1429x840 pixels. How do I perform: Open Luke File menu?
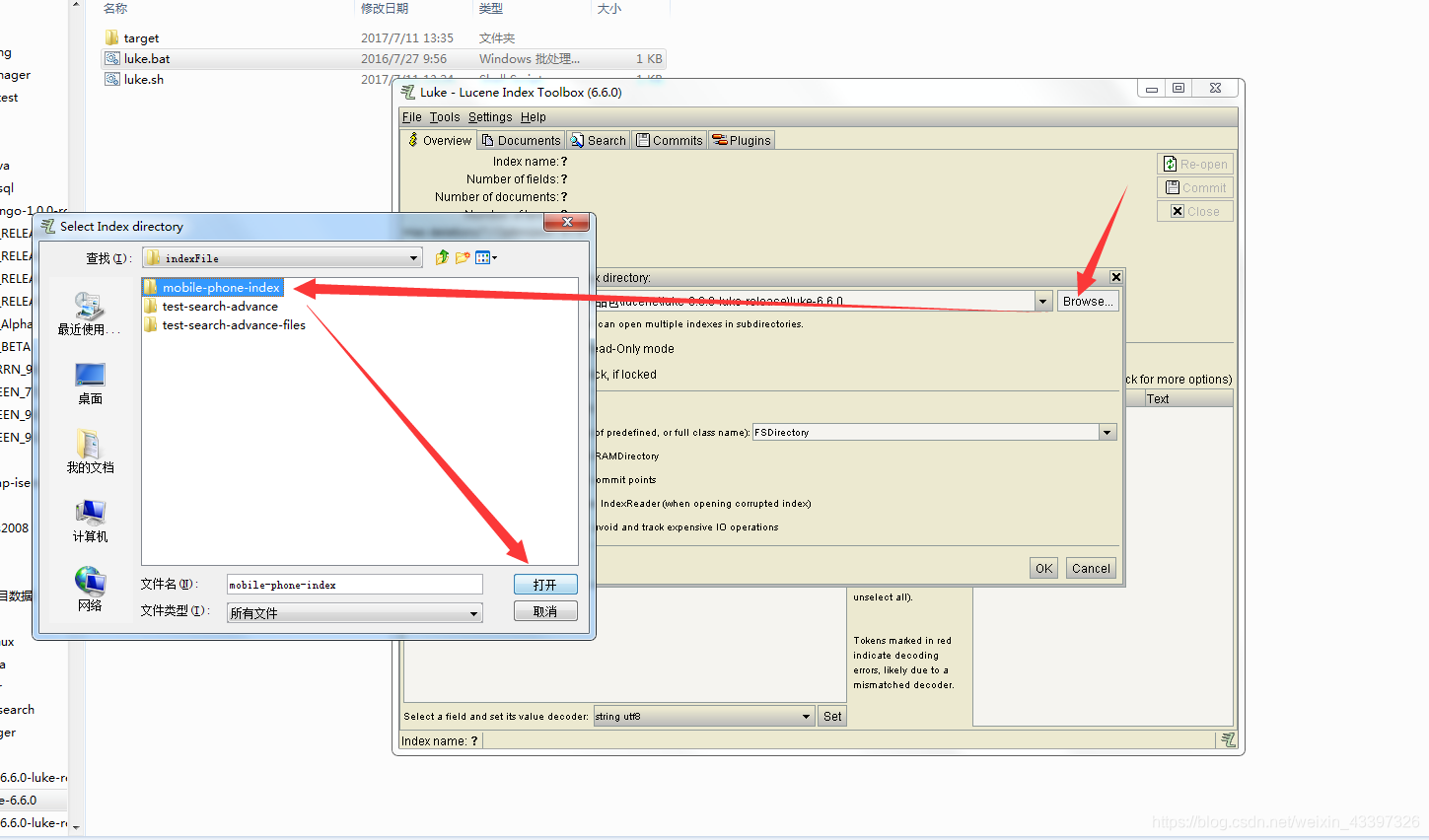point(411,116)
